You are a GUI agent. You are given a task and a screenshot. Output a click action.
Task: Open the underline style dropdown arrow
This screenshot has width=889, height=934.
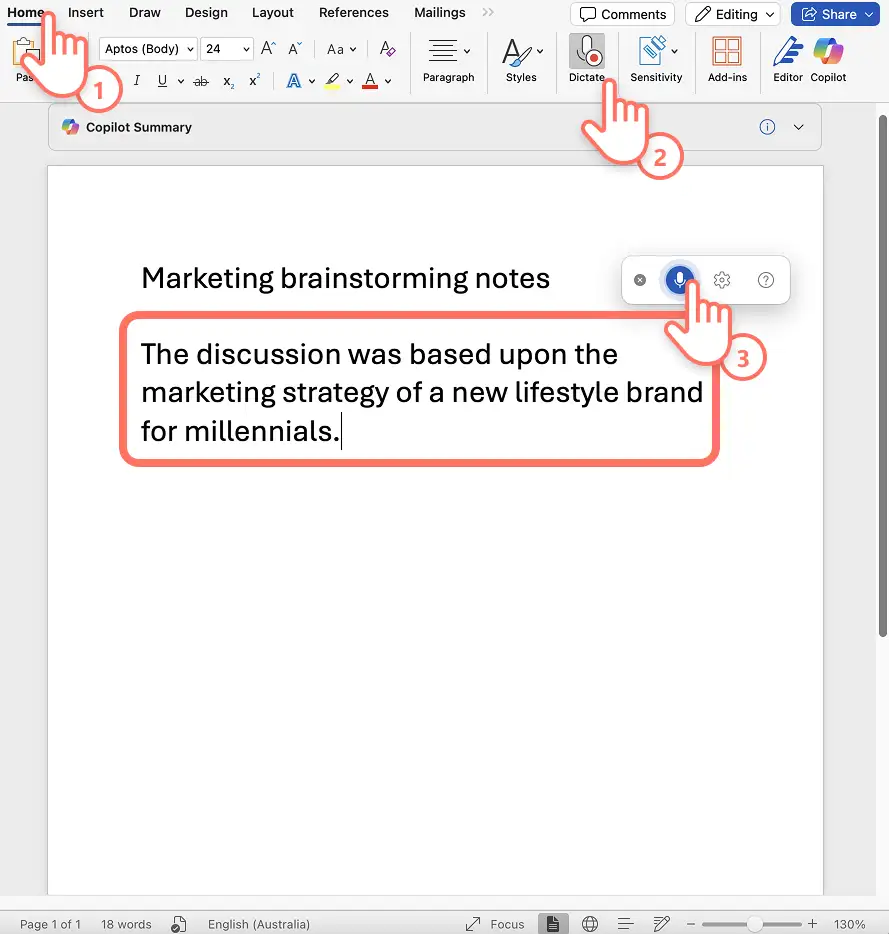point(181,82)
